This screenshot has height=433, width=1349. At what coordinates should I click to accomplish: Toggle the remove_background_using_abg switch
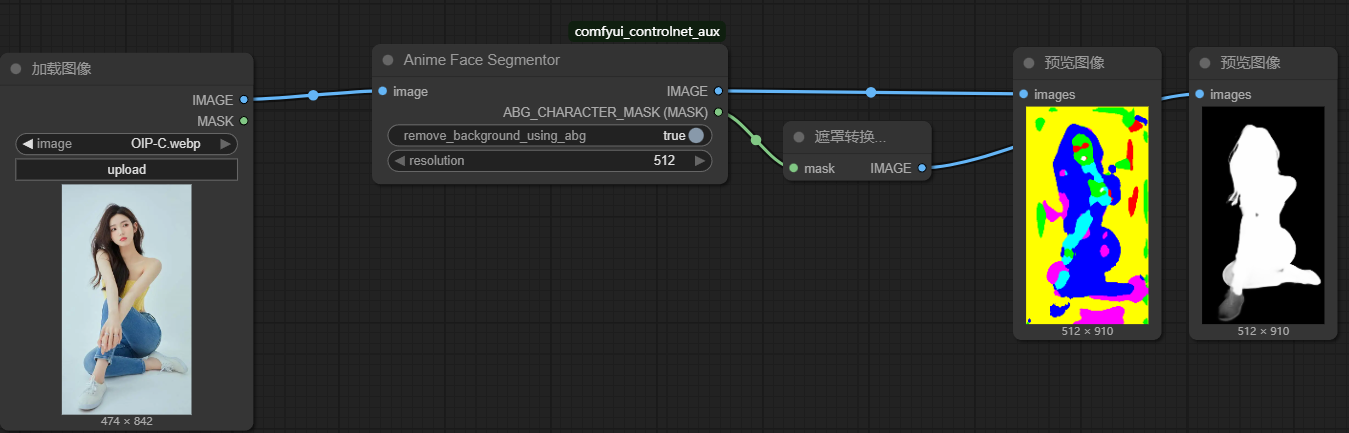(696, 135)
